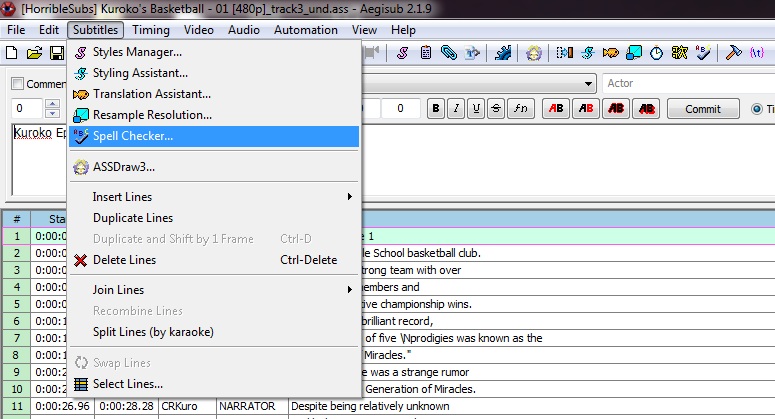
Task: Launch ASSDraw3 from the toolbar icon
Action: coord(534,53)
